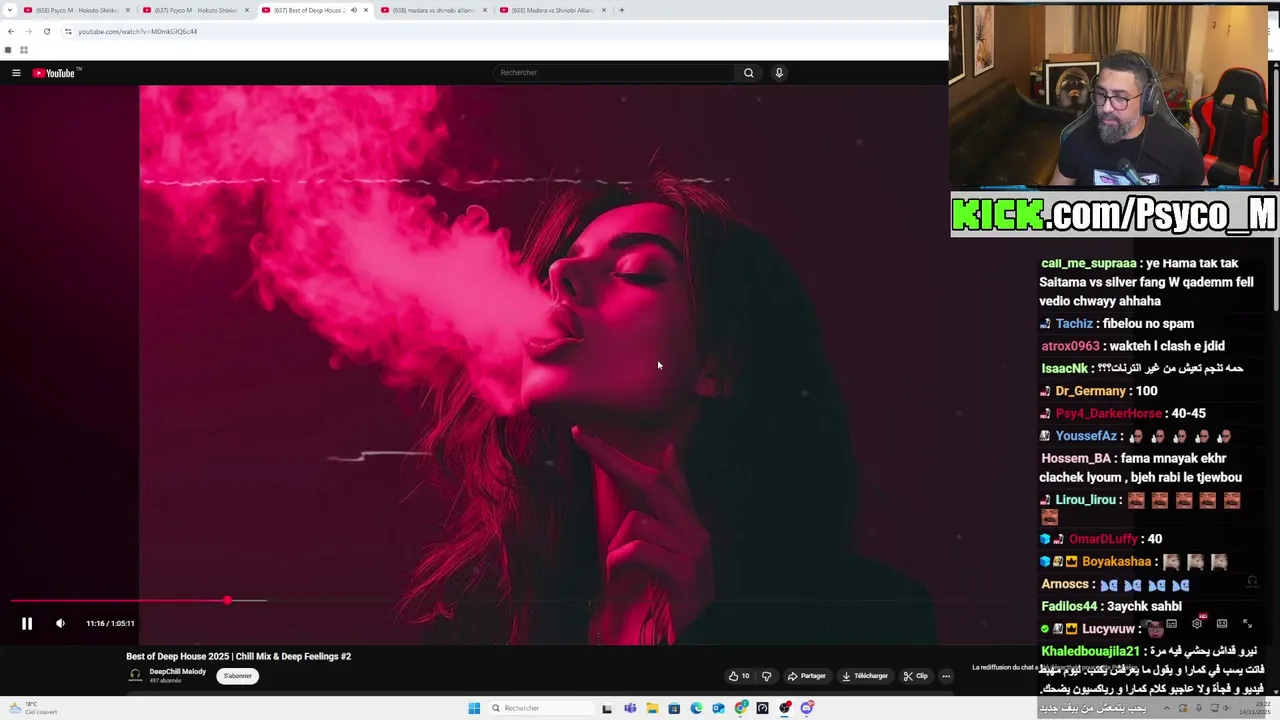Click the Khaledbouajila21 username in chat
1280x720 pixels.
(1090, 651)
